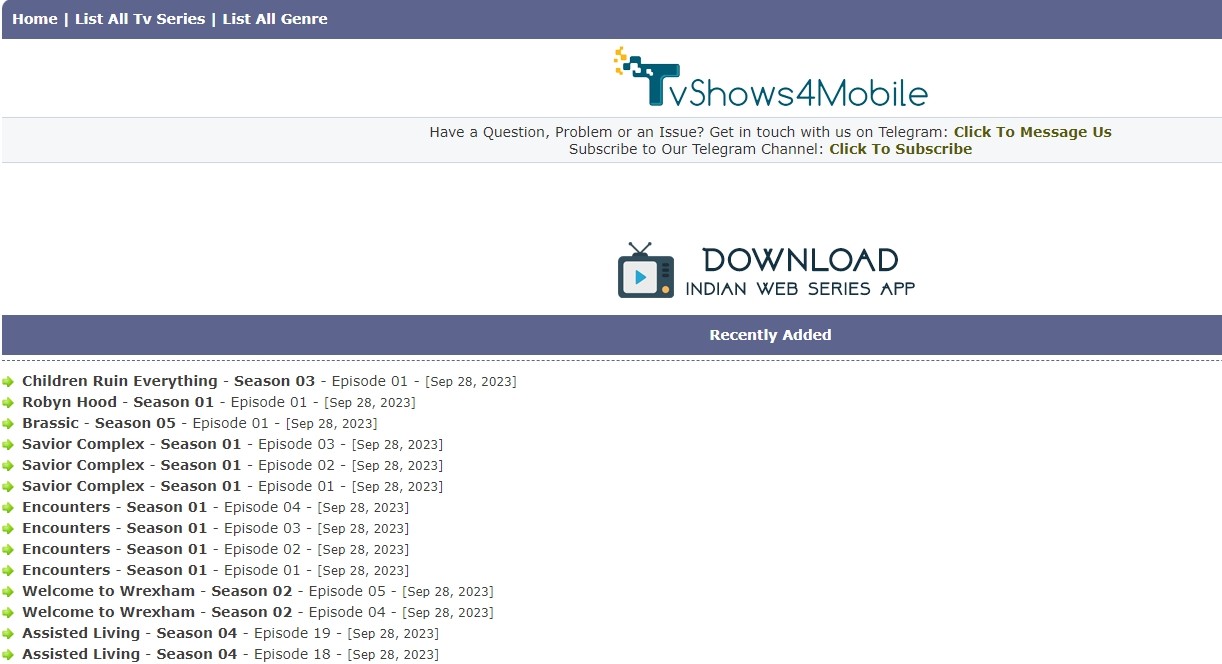Click green arrow beside Brassic
The image size is (1222, 664).
(x=8, y=424)
